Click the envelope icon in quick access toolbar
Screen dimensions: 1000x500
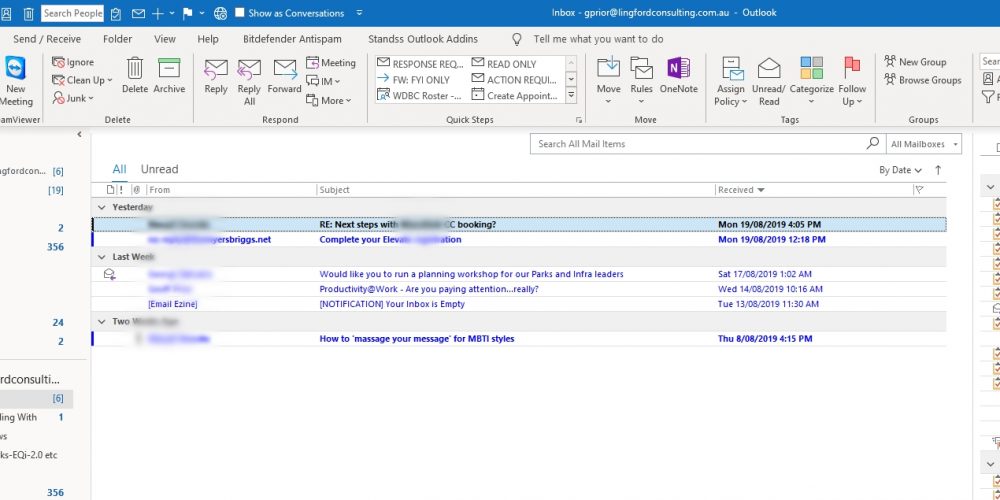[138, 13]
